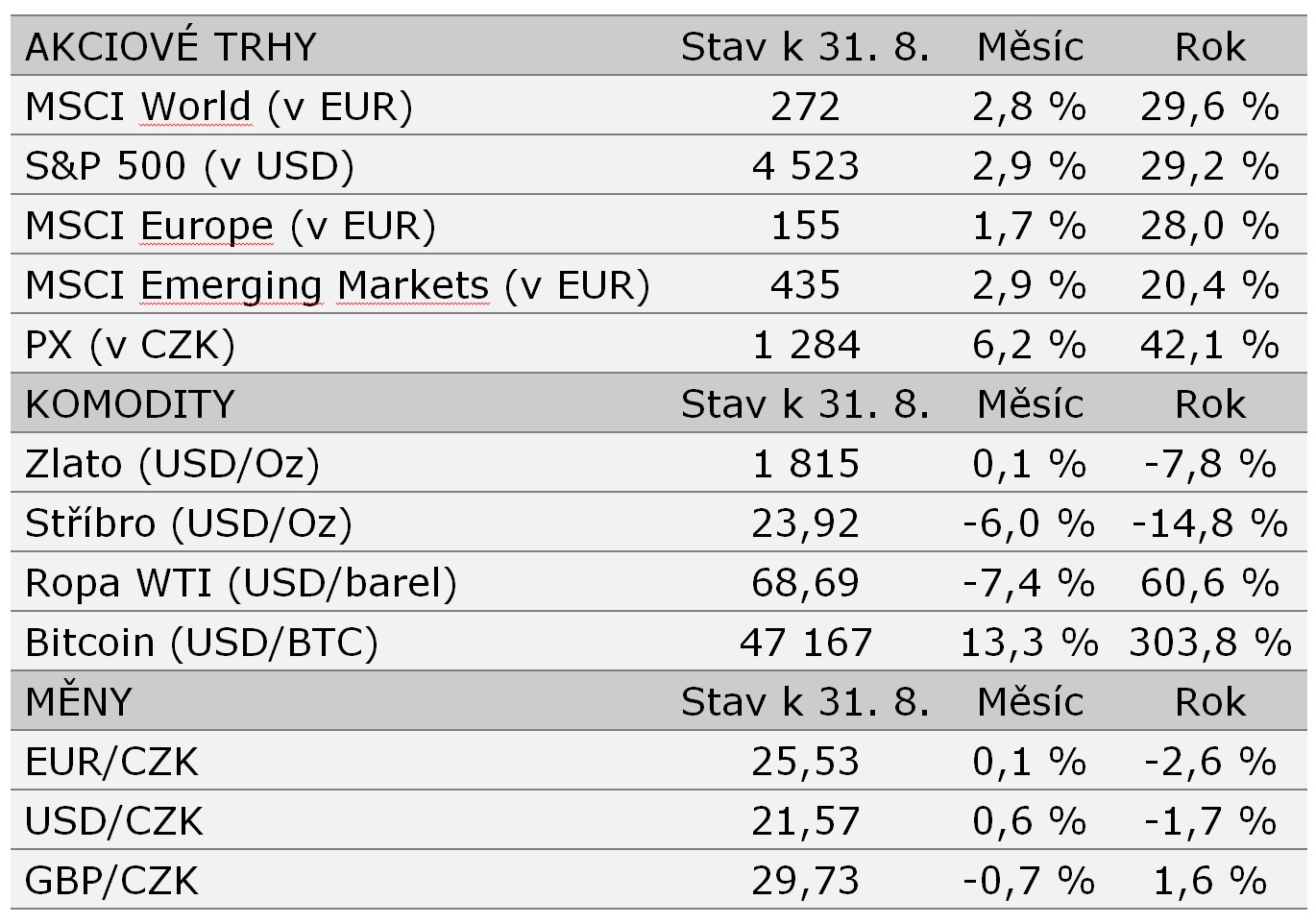Click the PX yearly change 42,1 %

[x=1209, y=345]
